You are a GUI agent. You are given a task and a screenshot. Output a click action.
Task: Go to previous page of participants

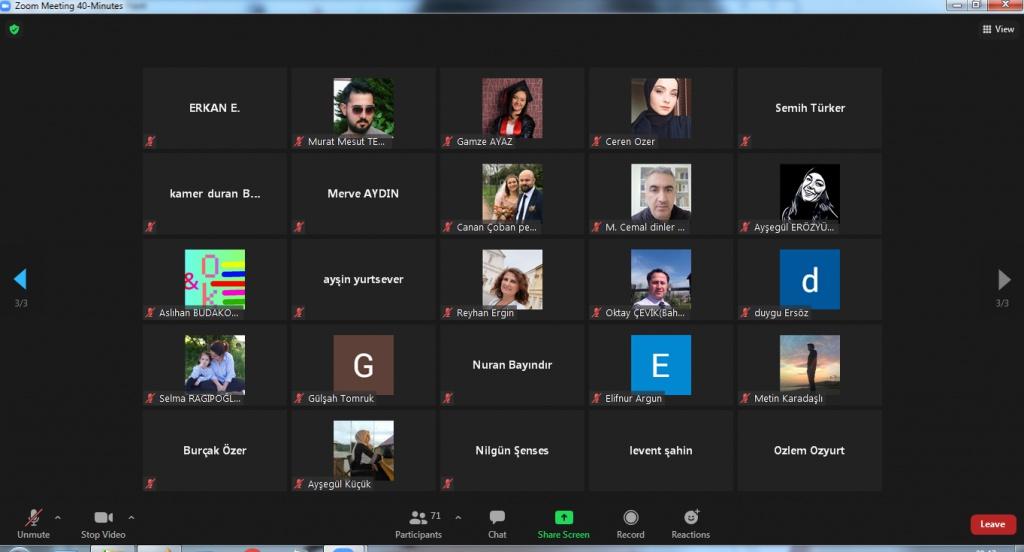point(20,279)
